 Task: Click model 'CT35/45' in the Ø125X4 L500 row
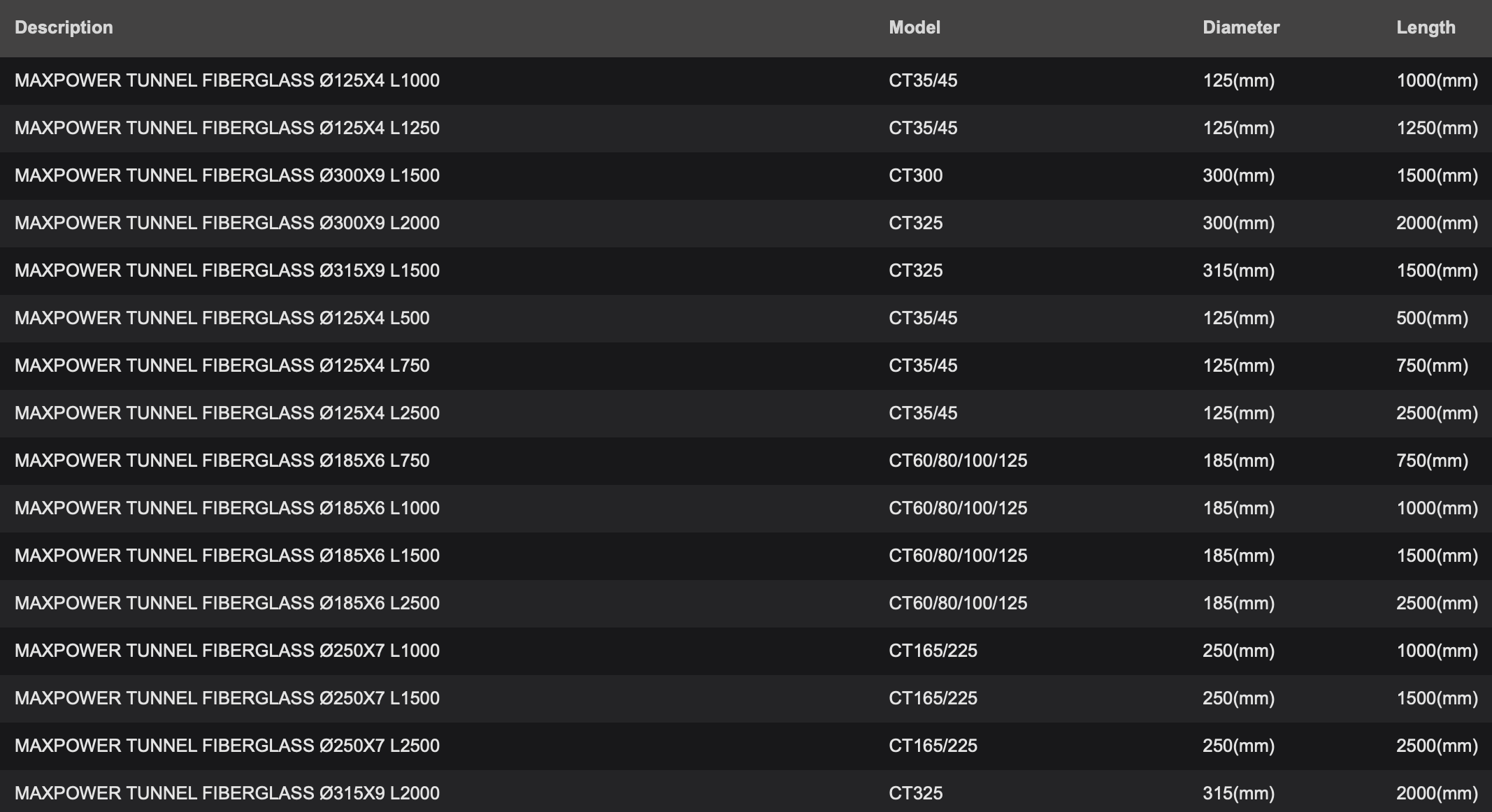[x=923, y=318]
